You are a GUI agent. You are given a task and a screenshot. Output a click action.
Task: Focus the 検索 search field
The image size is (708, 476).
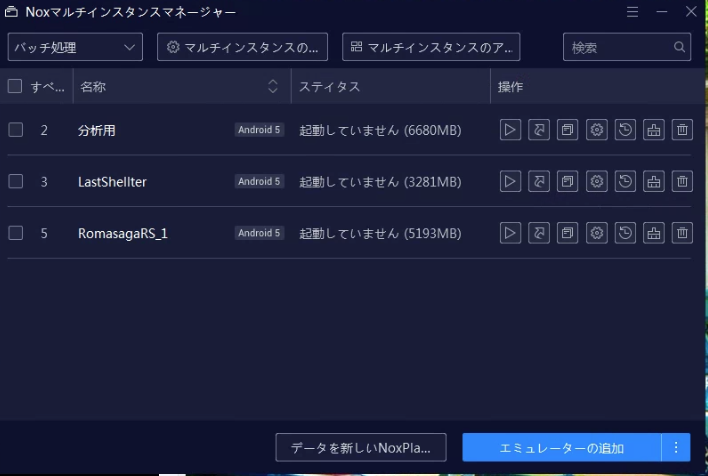[x=627, y=47]
